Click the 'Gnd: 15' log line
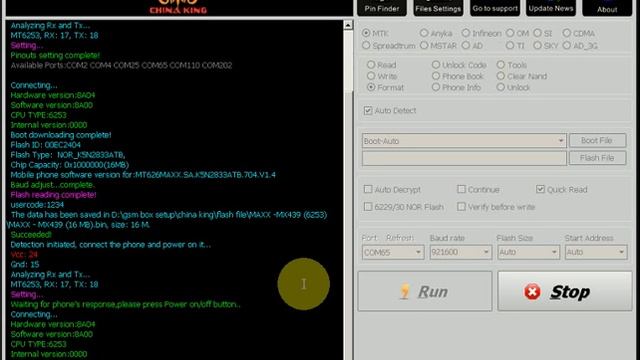The width and height of the screenshot is (640, 360). [24, 264]
